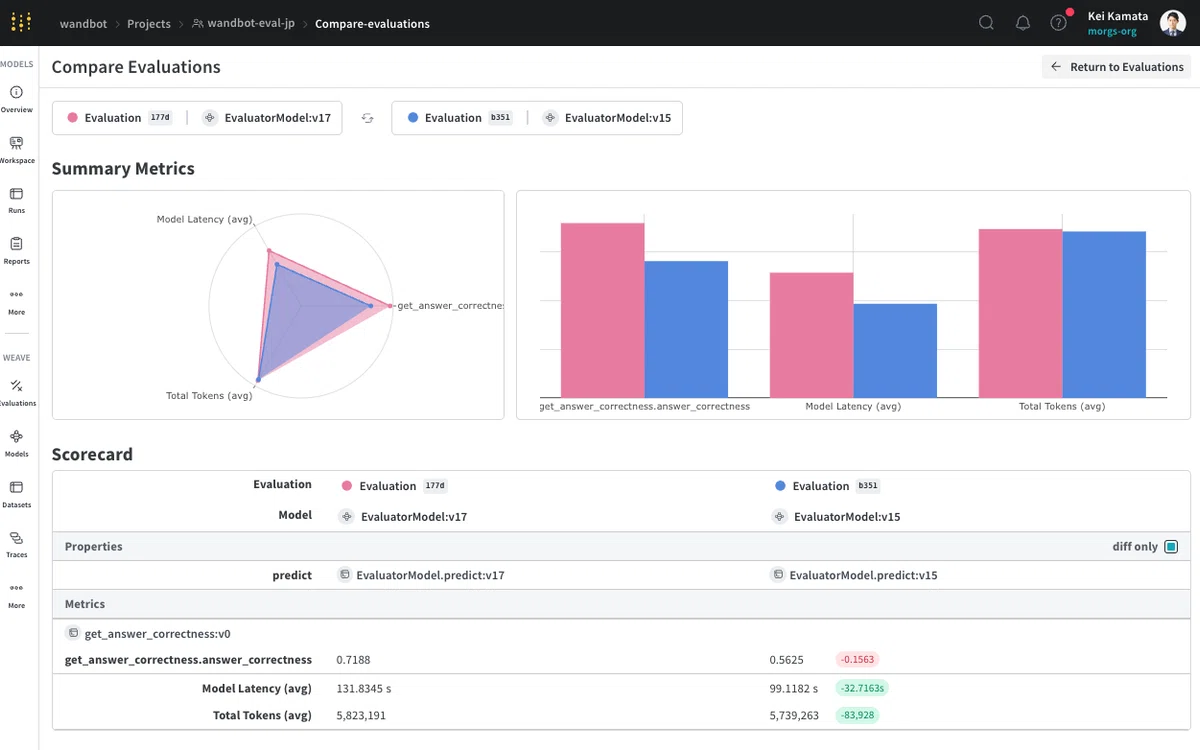Open the help question mark icon

[1058, 23]
